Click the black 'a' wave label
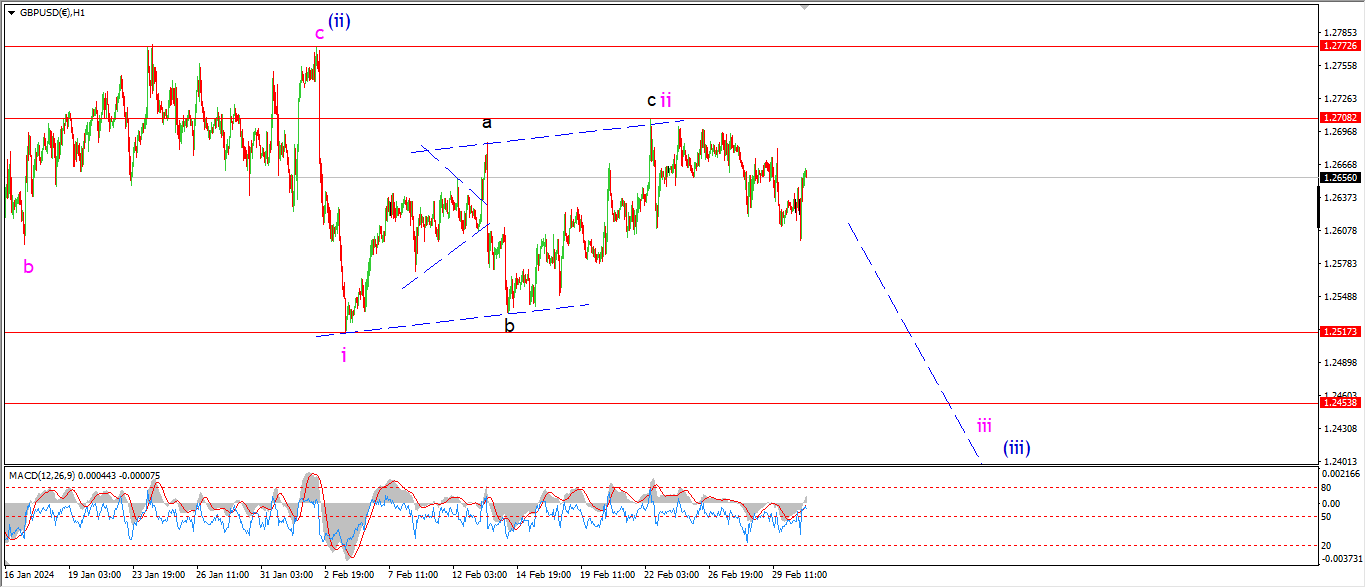 pyautogui.click(x=487, y=123)
